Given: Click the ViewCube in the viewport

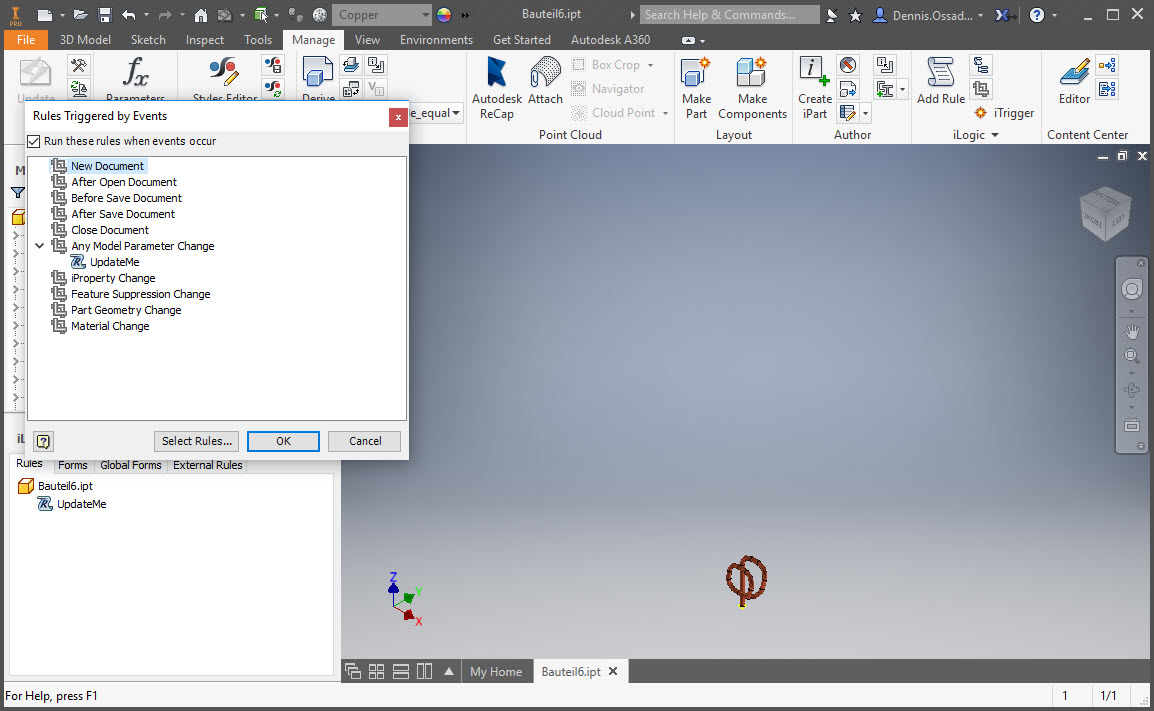Looking at the screenshot, I should [1104, 215].
